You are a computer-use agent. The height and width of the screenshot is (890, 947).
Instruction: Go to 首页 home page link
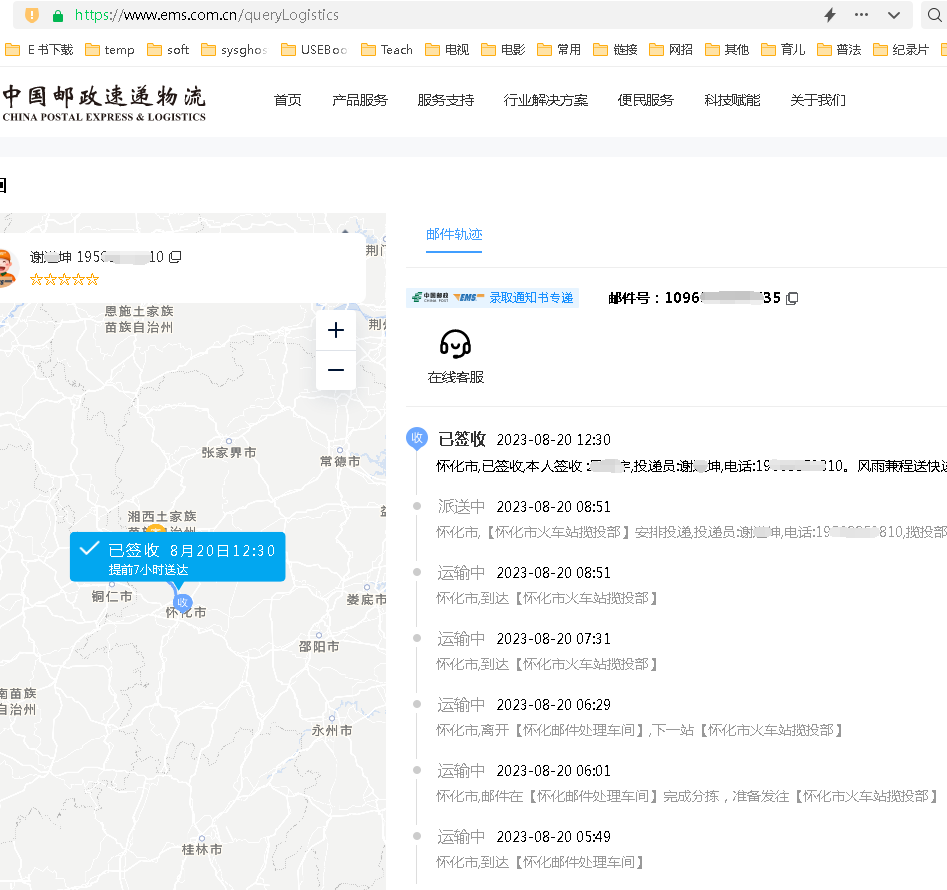coord(288,100)
